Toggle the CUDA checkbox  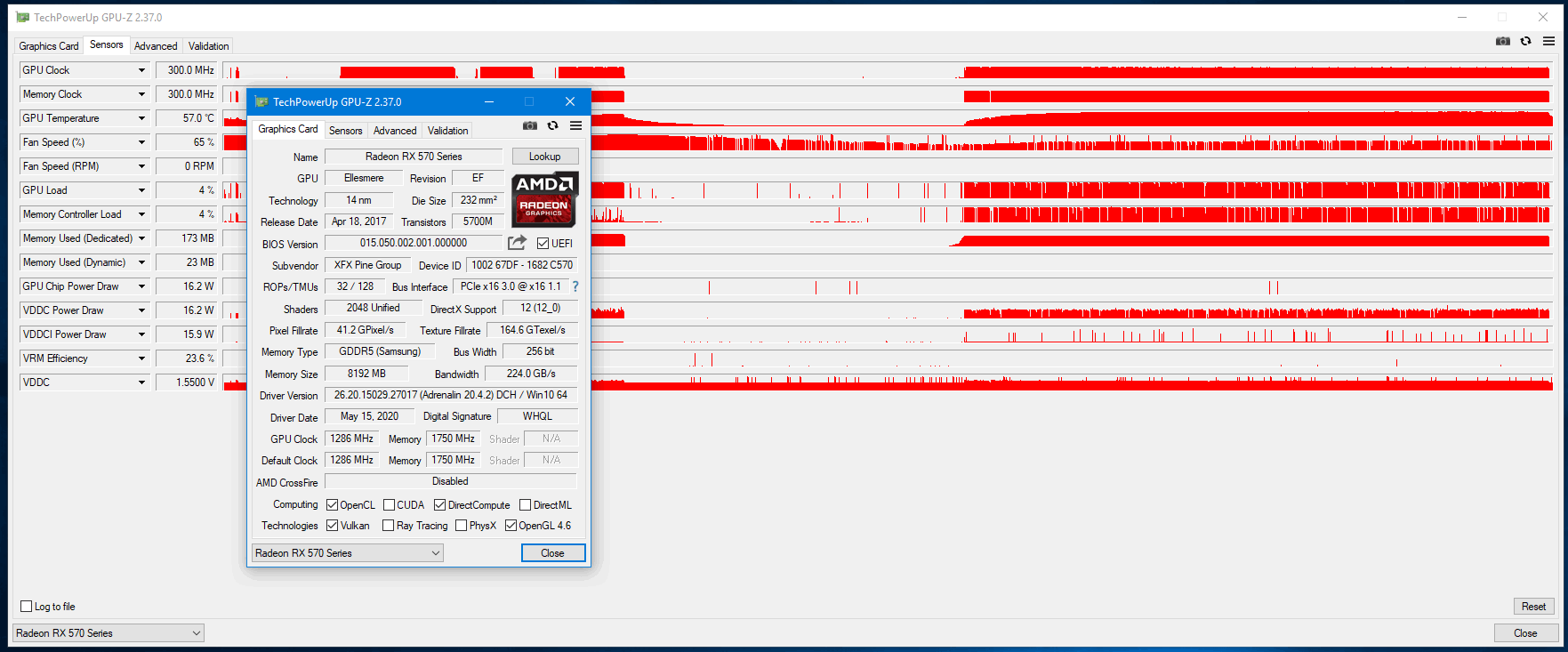click(389, 505)
